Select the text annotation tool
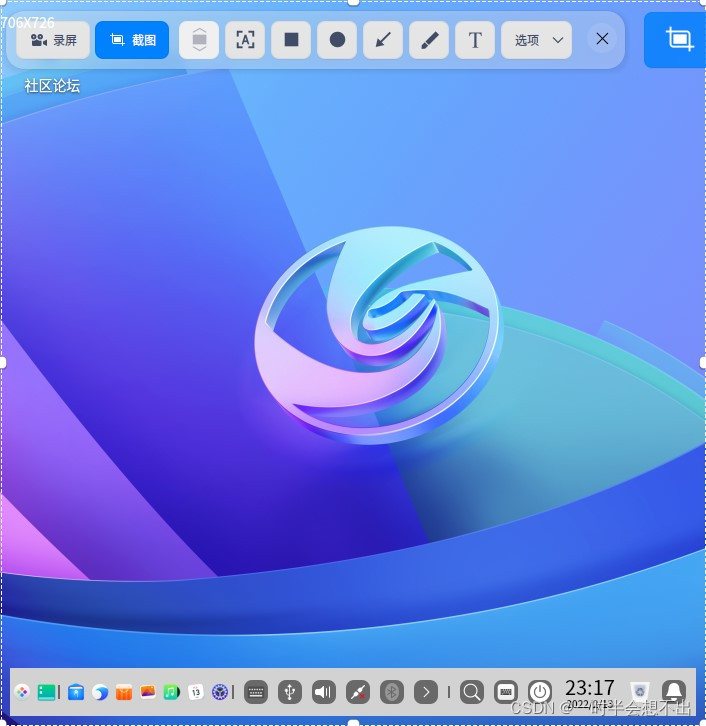Screen dimensions: 706x726 pos(475,40)
